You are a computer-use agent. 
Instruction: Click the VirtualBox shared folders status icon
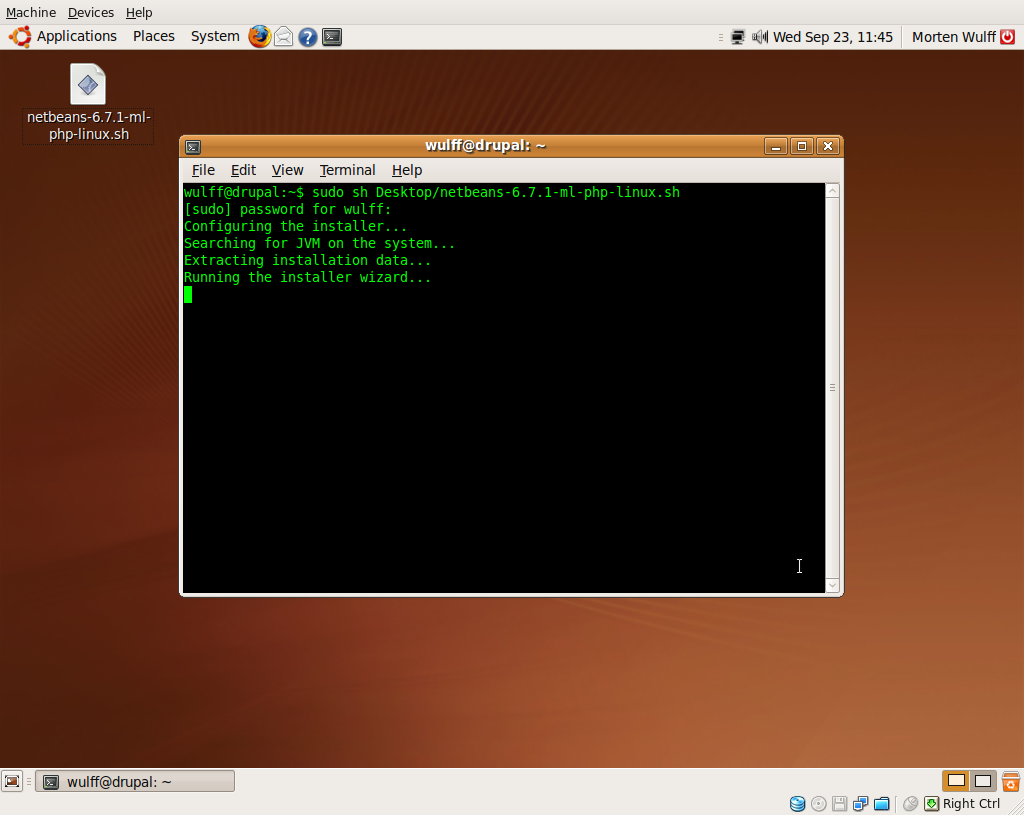(x=882, y=804)
